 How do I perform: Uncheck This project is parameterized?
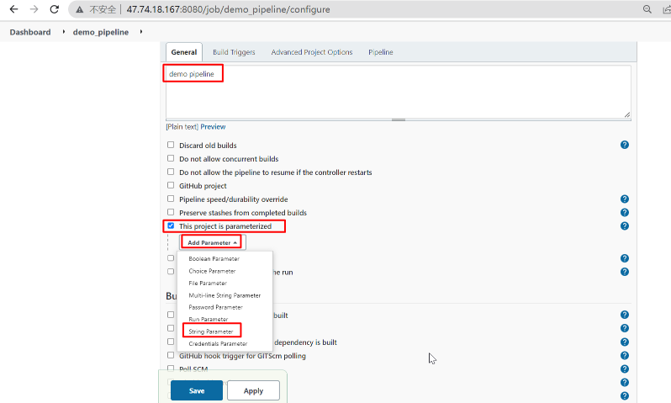171,225
